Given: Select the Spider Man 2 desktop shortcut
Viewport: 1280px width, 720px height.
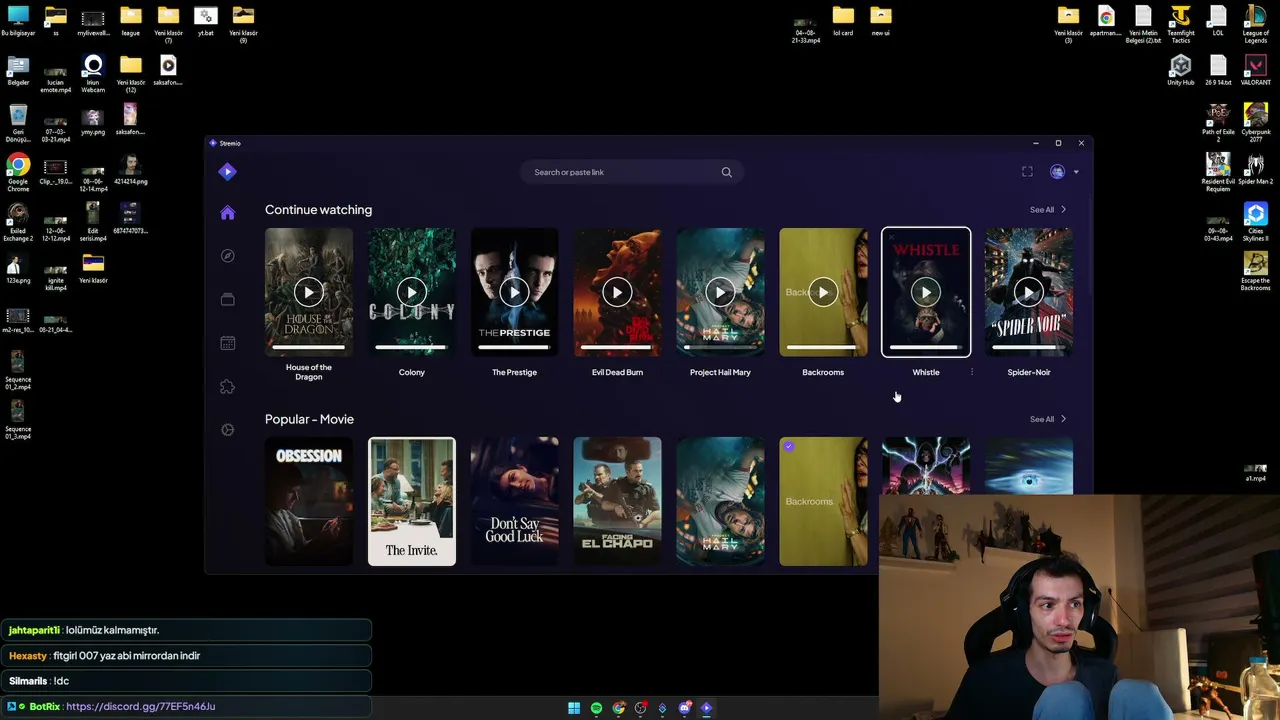Looking at the screenshot, I should click(1256, 168).
